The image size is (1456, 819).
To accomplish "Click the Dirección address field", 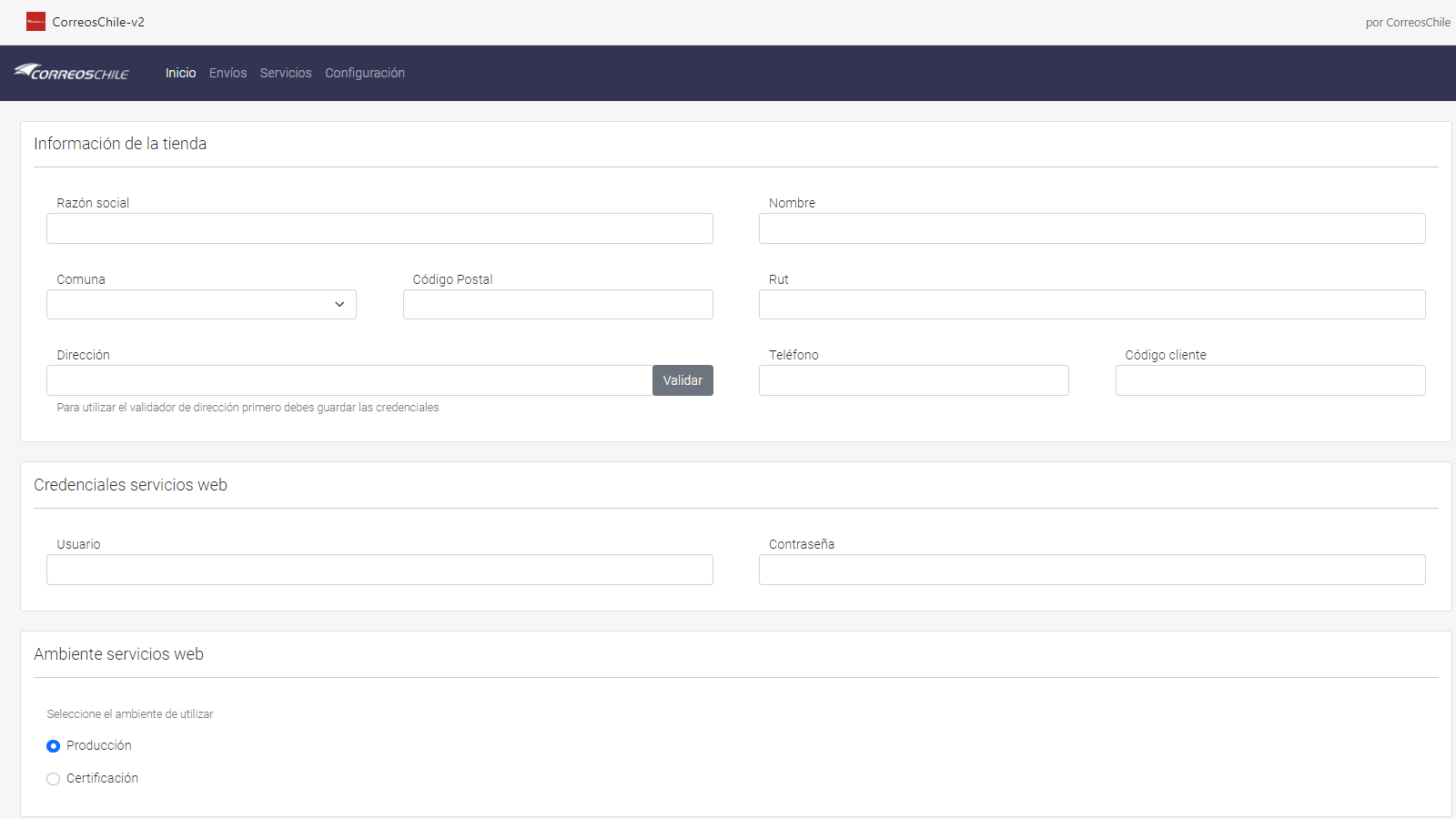I will (x=349, y=380).
